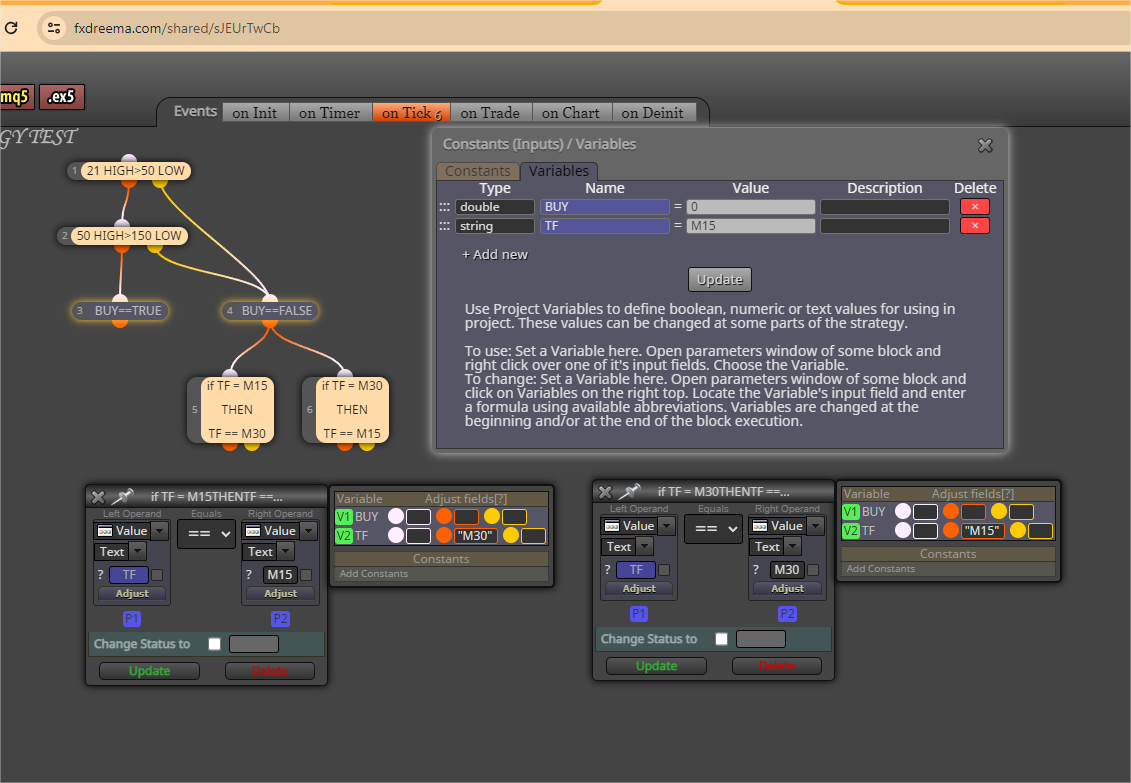Open the == operator dropdown in M30THENTF panel
The width and height of the screenshot is (1131, 783).
tap(713, 528)
